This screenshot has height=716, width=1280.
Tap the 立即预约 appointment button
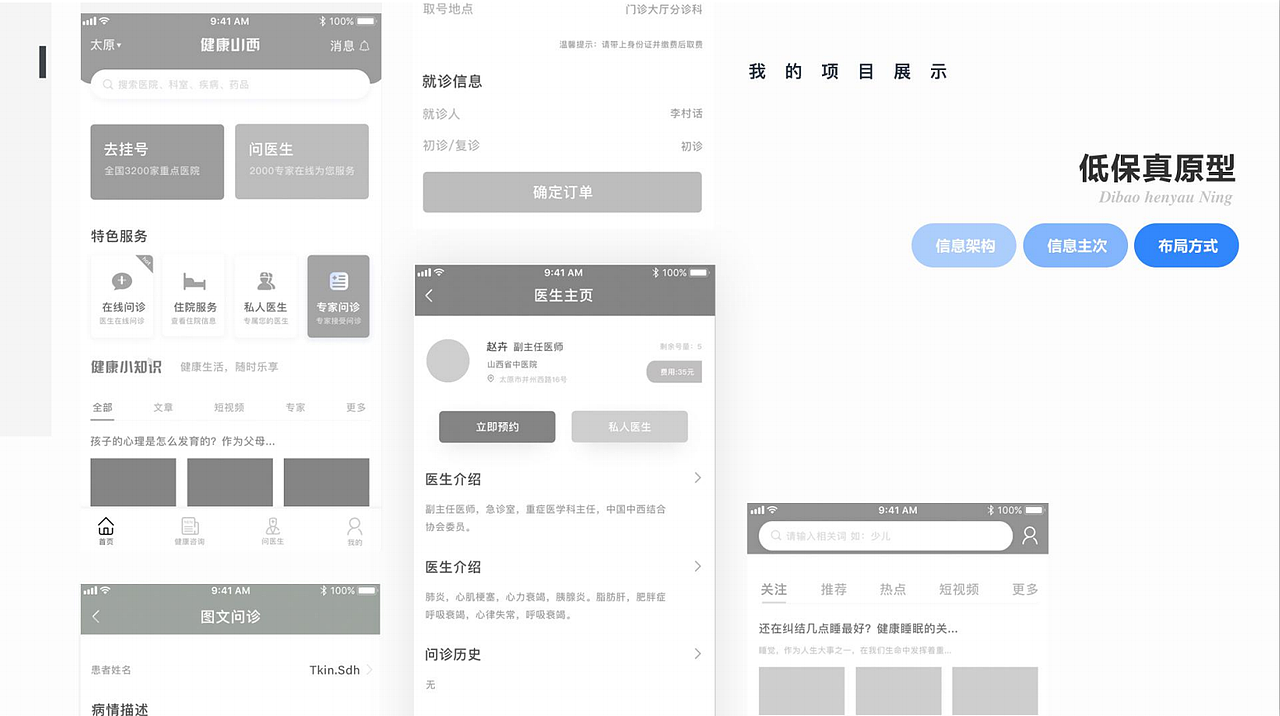point(497,426)
